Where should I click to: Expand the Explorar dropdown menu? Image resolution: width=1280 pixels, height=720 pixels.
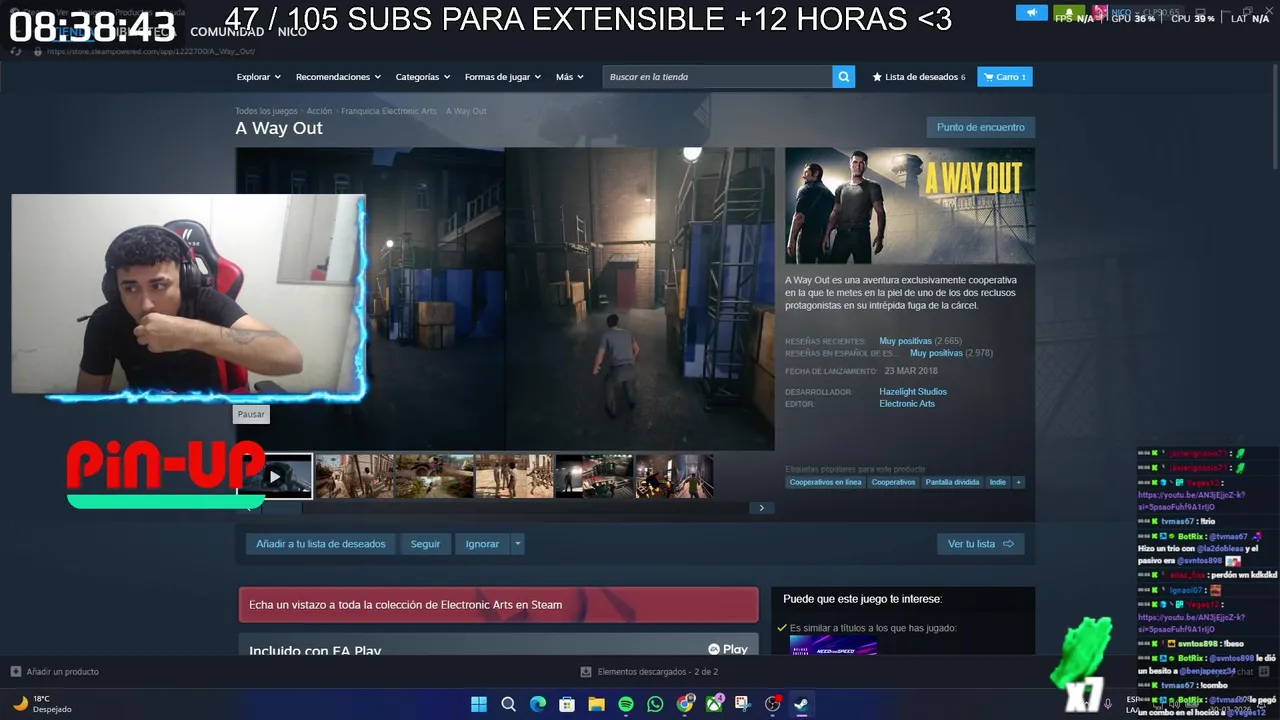(258, 77)
